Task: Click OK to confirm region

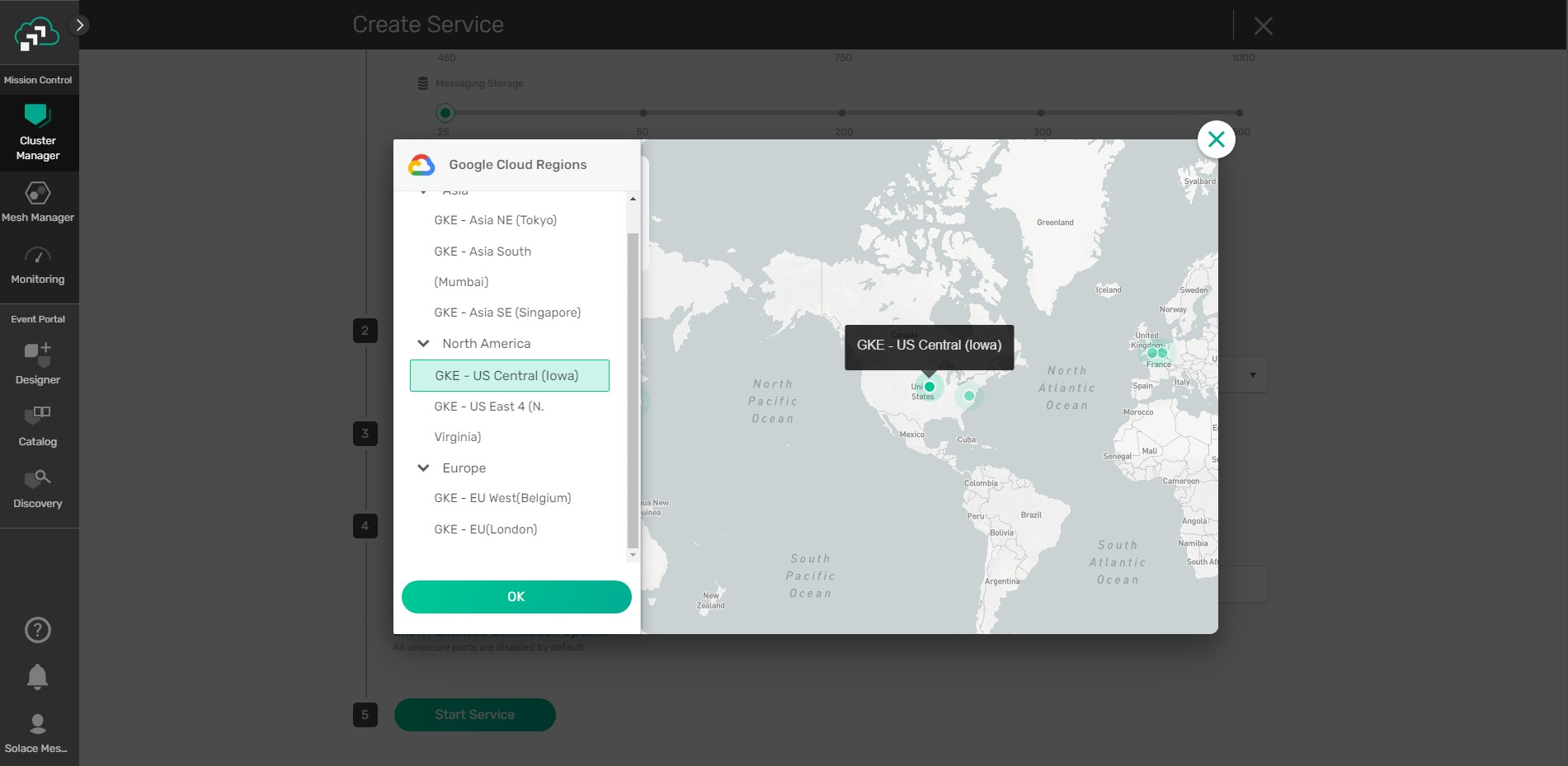Action: (x=516, y=597)
